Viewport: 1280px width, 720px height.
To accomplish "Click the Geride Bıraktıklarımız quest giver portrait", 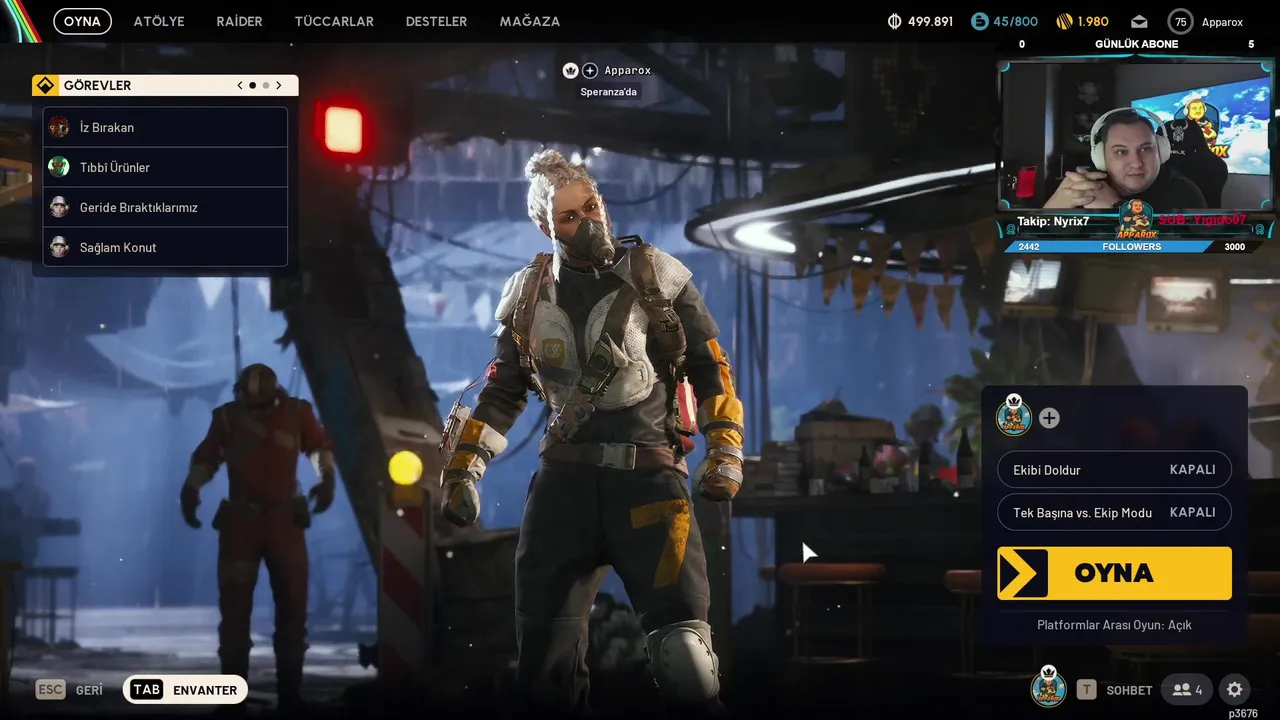I will pos(59,207).
